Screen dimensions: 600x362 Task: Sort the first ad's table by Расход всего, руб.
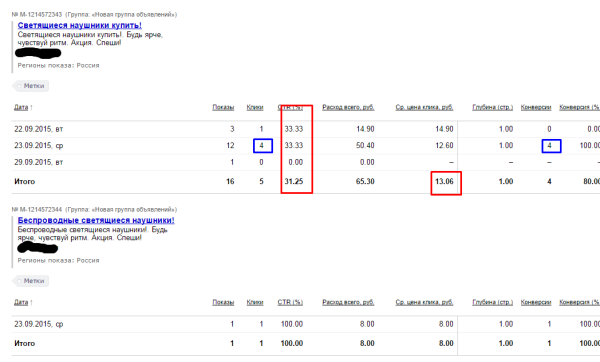tap(348, 108)
